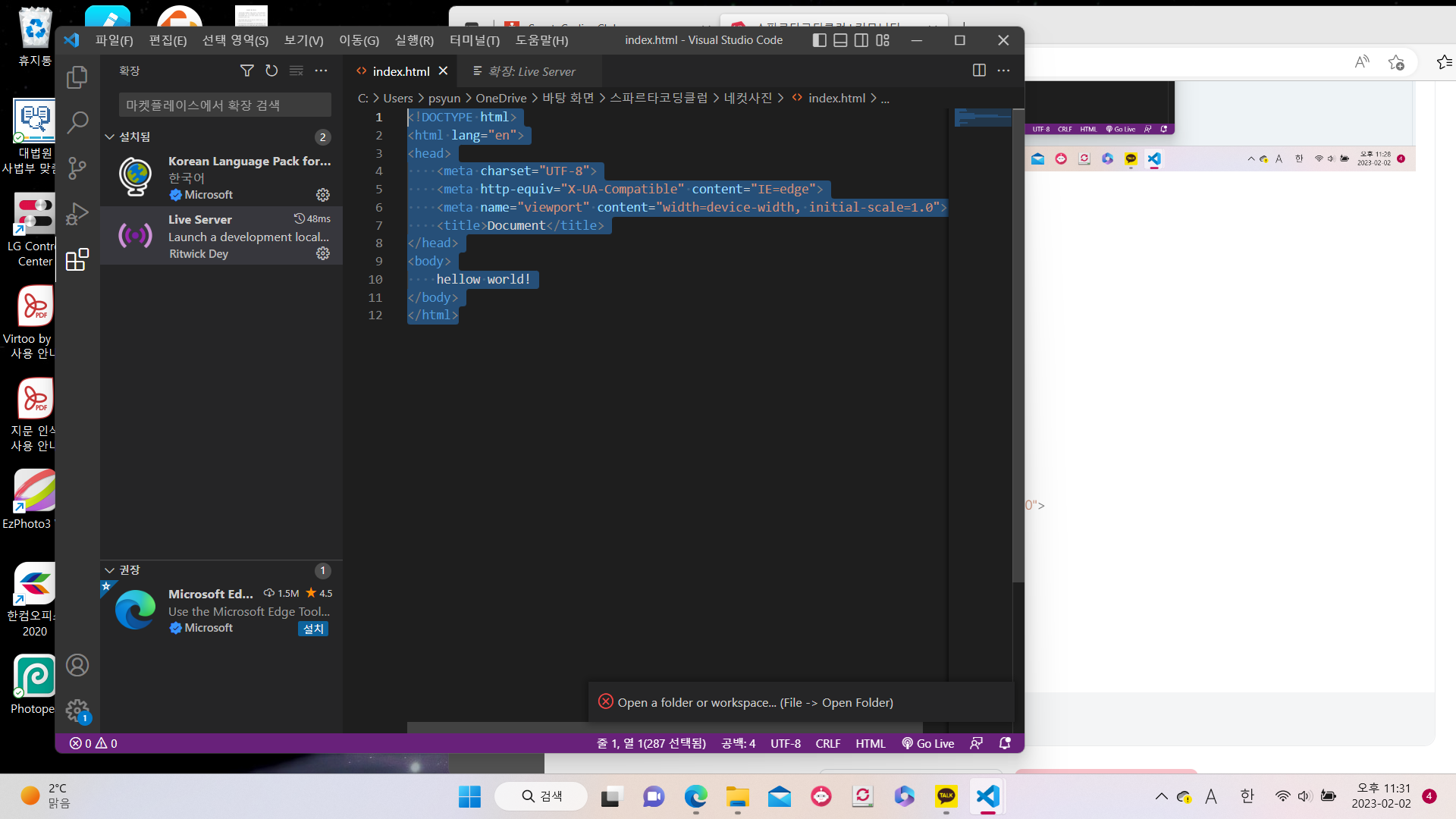Open the Extensions view icon
This screenshot has height=819, width=1456.
tap(77, 260)
